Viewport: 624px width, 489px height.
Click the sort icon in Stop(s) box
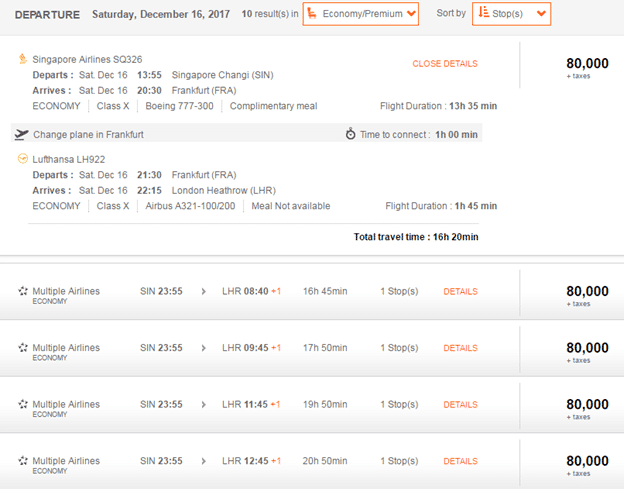click(484, 14)
